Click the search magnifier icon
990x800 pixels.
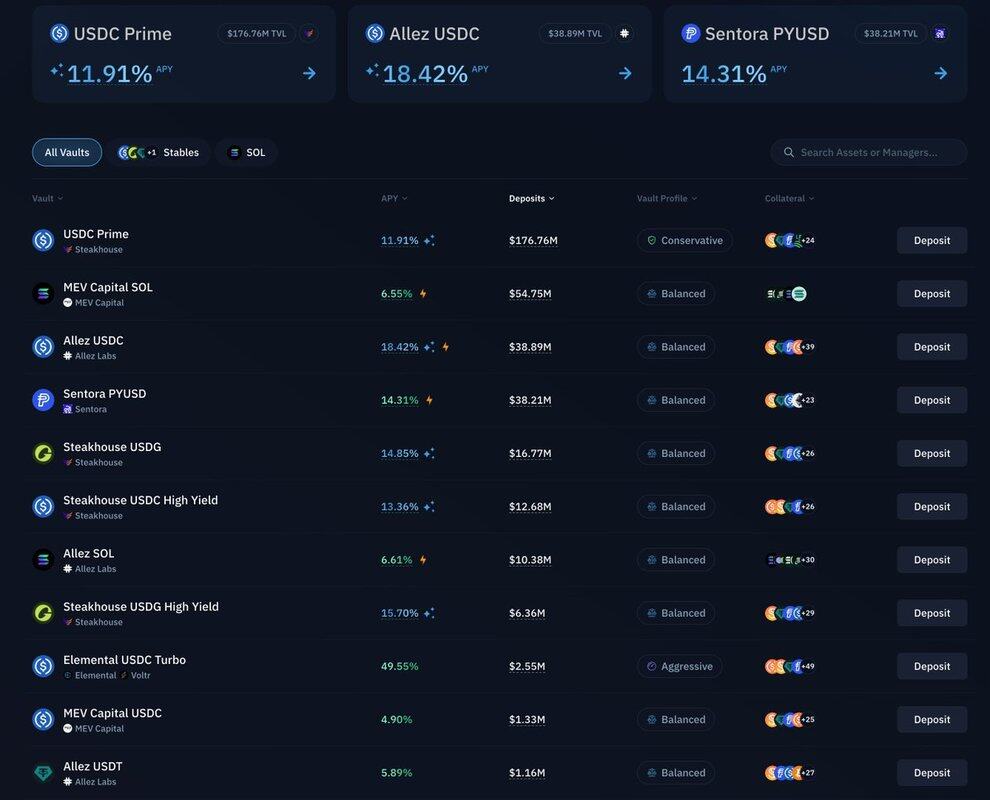click(x=789, y=152)
